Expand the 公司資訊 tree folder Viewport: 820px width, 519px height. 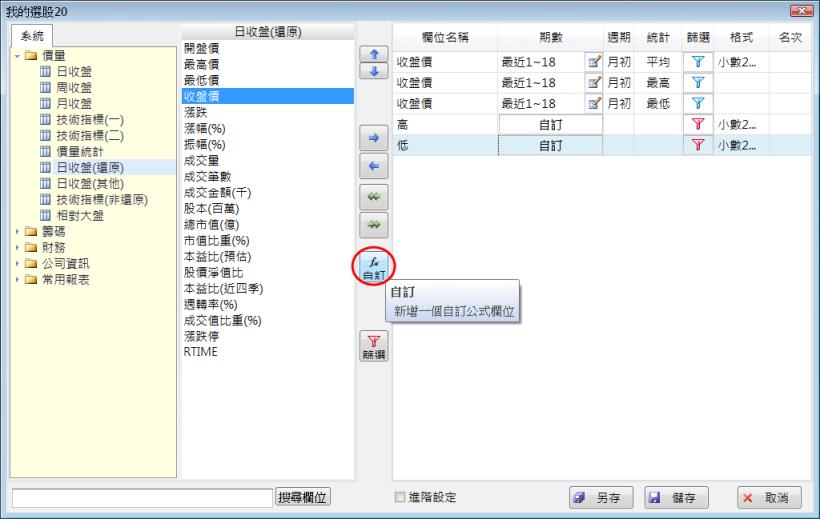pos(17,263)
